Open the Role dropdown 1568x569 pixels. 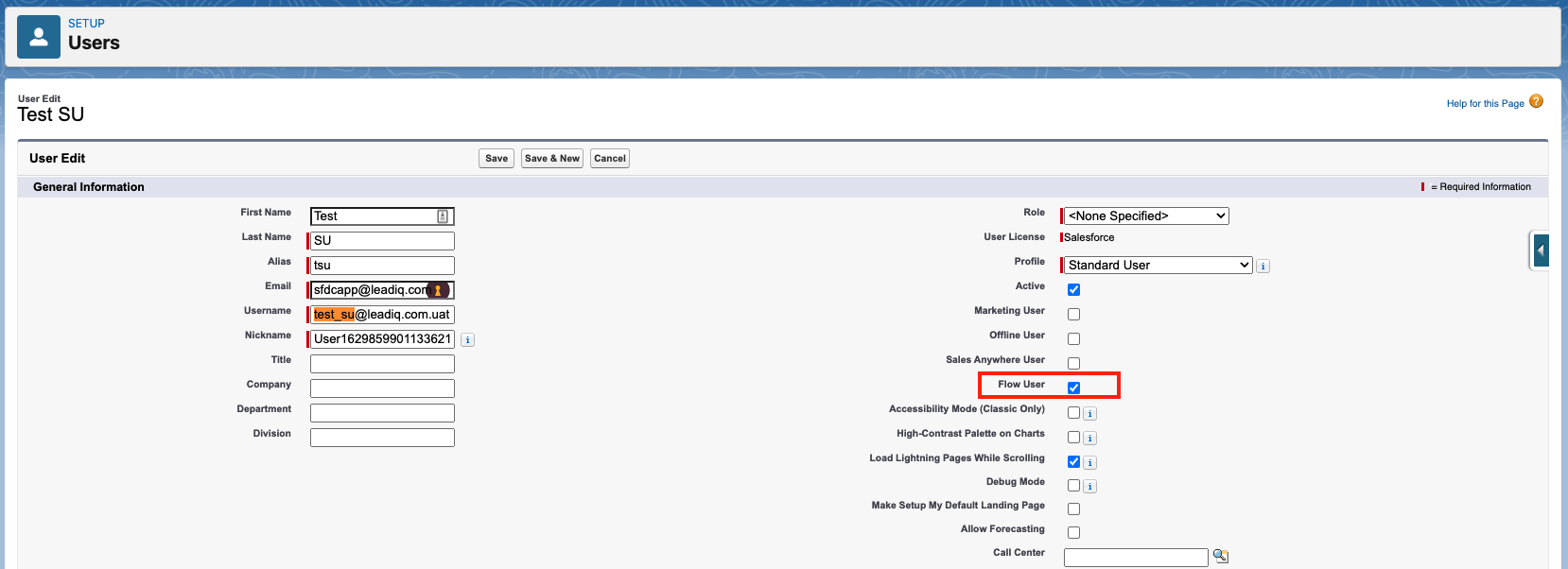pyautogui.click(x=1146, y=216)
